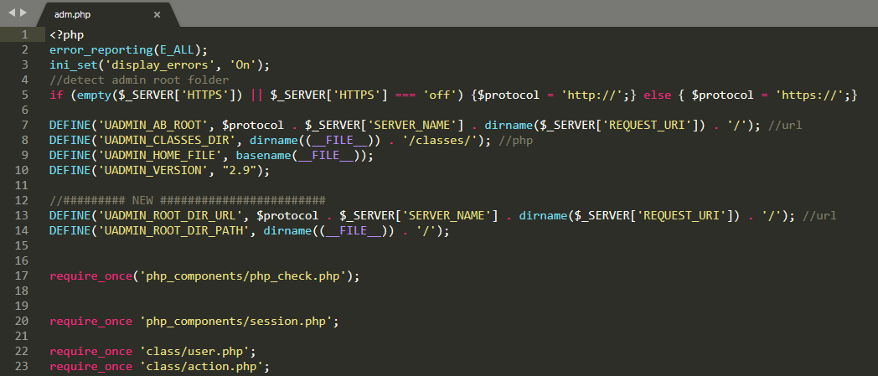Click 'class/action.php' path string
This screenshot has width=878, height=376.
tap(203, 367)
